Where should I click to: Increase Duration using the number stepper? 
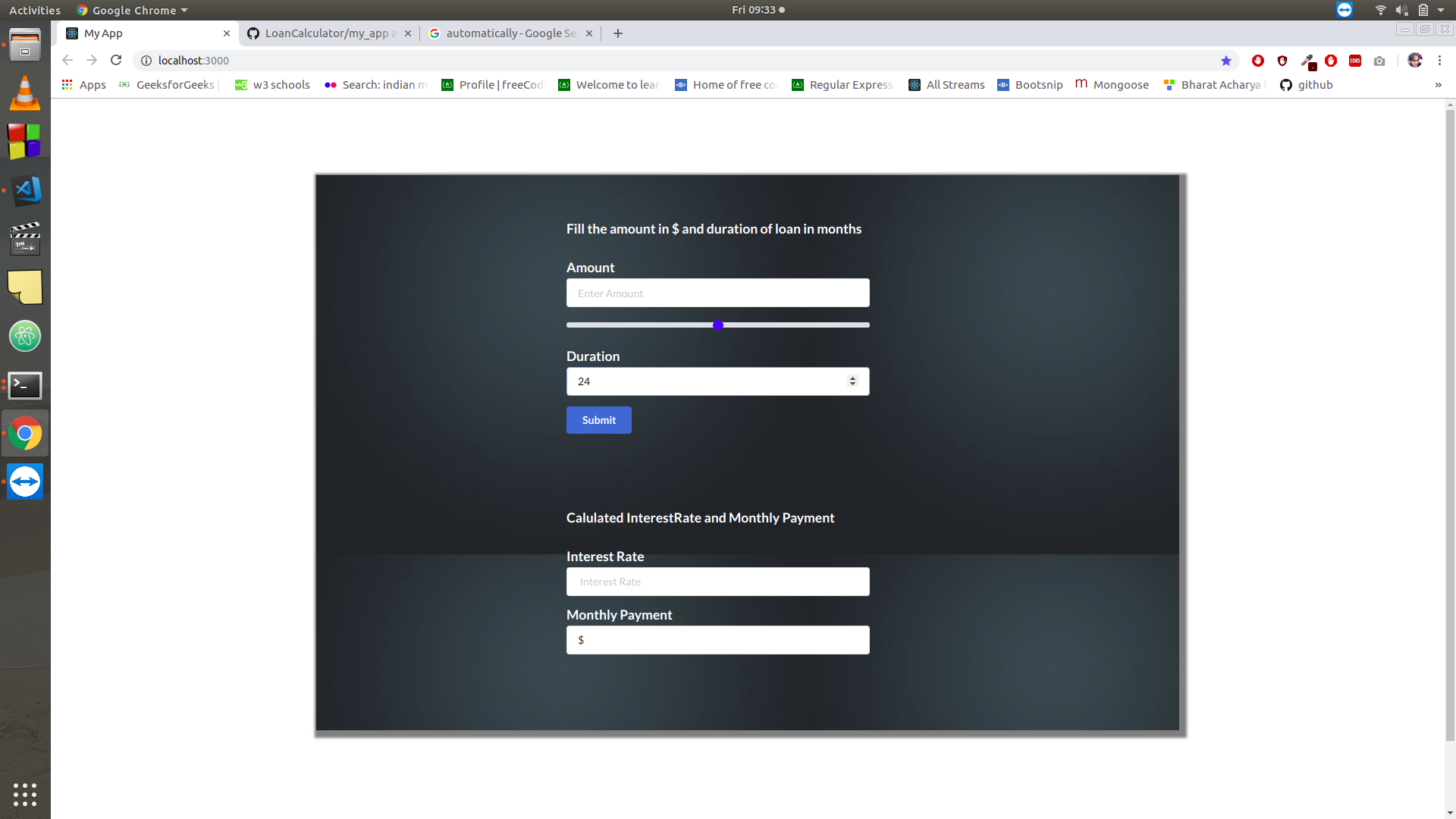pyautogui.click(x=852, y=378)
